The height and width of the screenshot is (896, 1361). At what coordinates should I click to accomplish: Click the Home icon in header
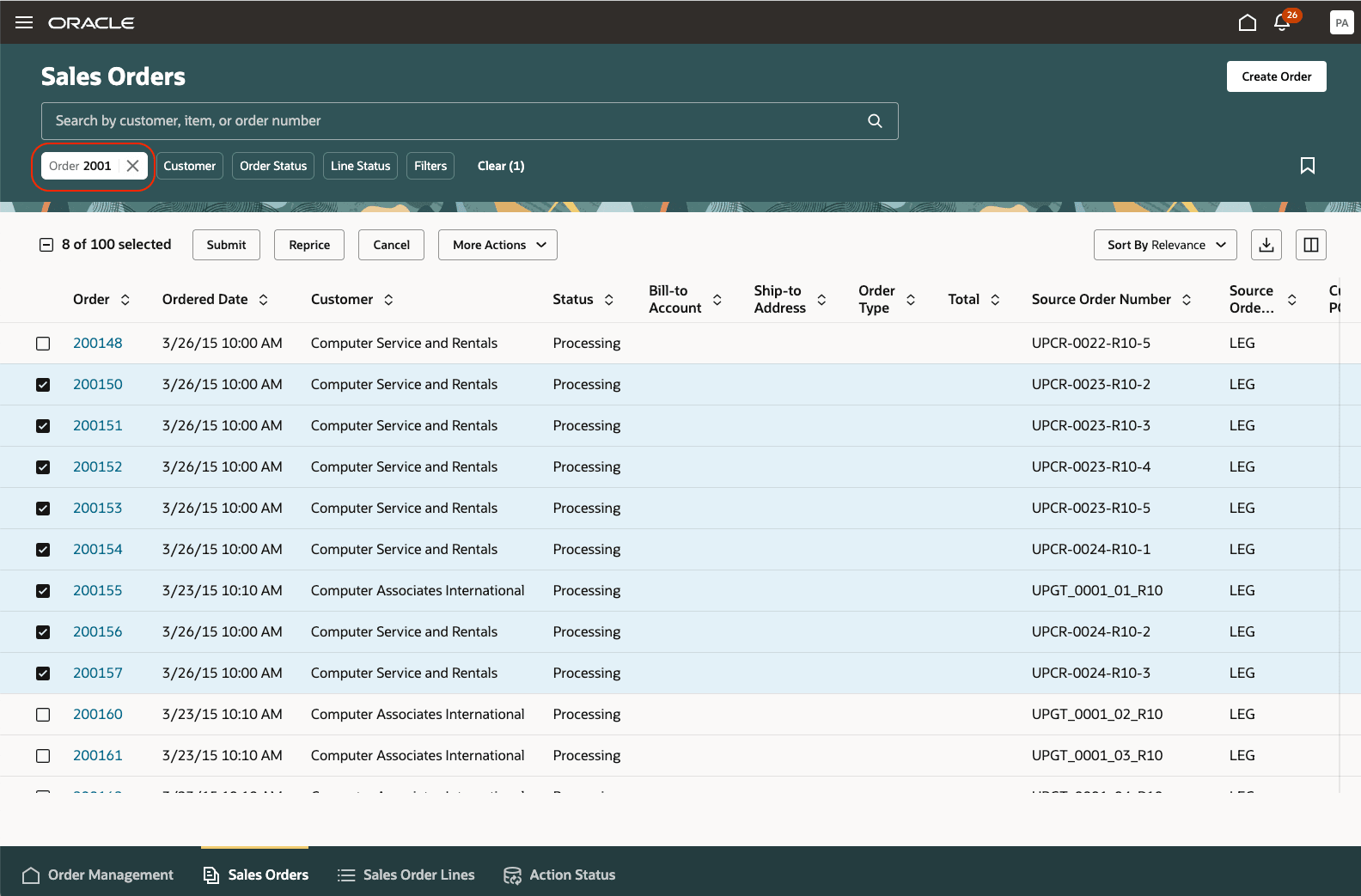coord(1247,22)
